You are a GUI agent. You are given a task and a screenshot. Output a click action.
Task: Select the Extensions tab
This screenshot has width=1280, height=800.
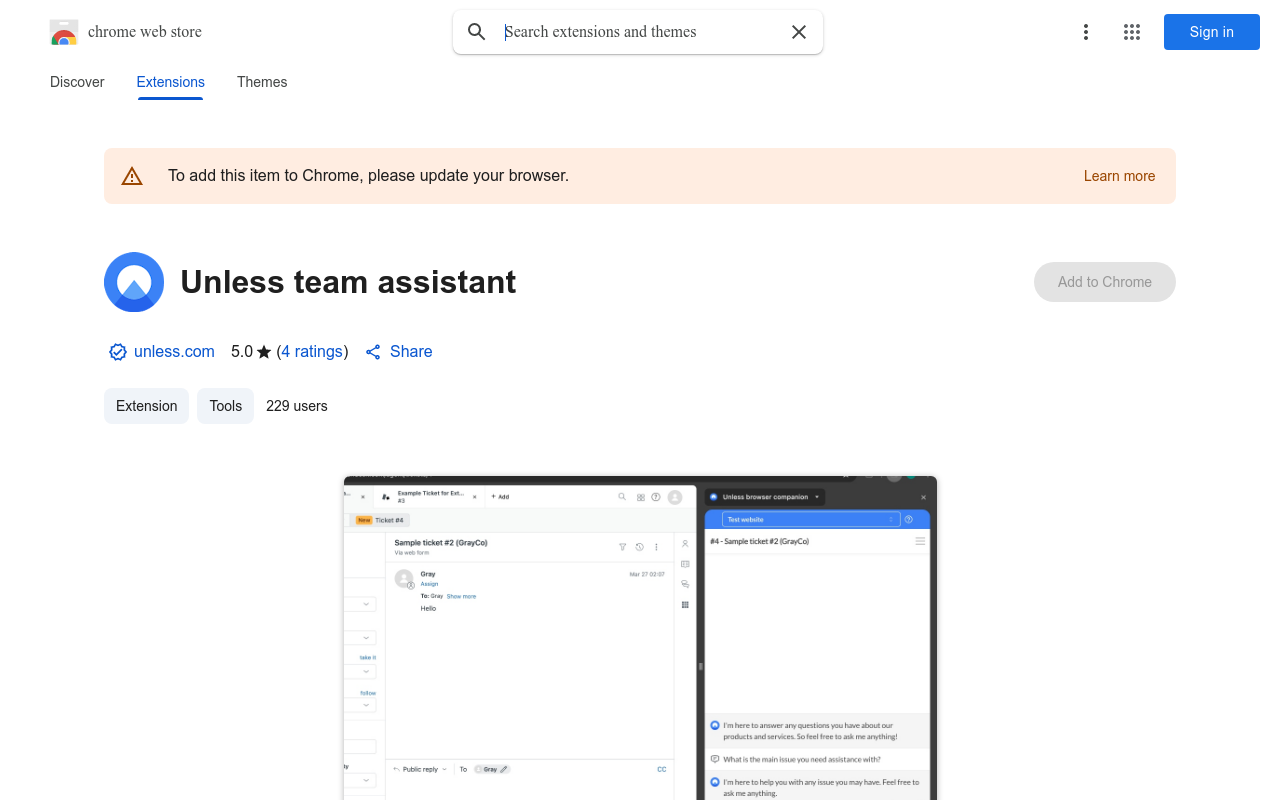pos(171,82)
